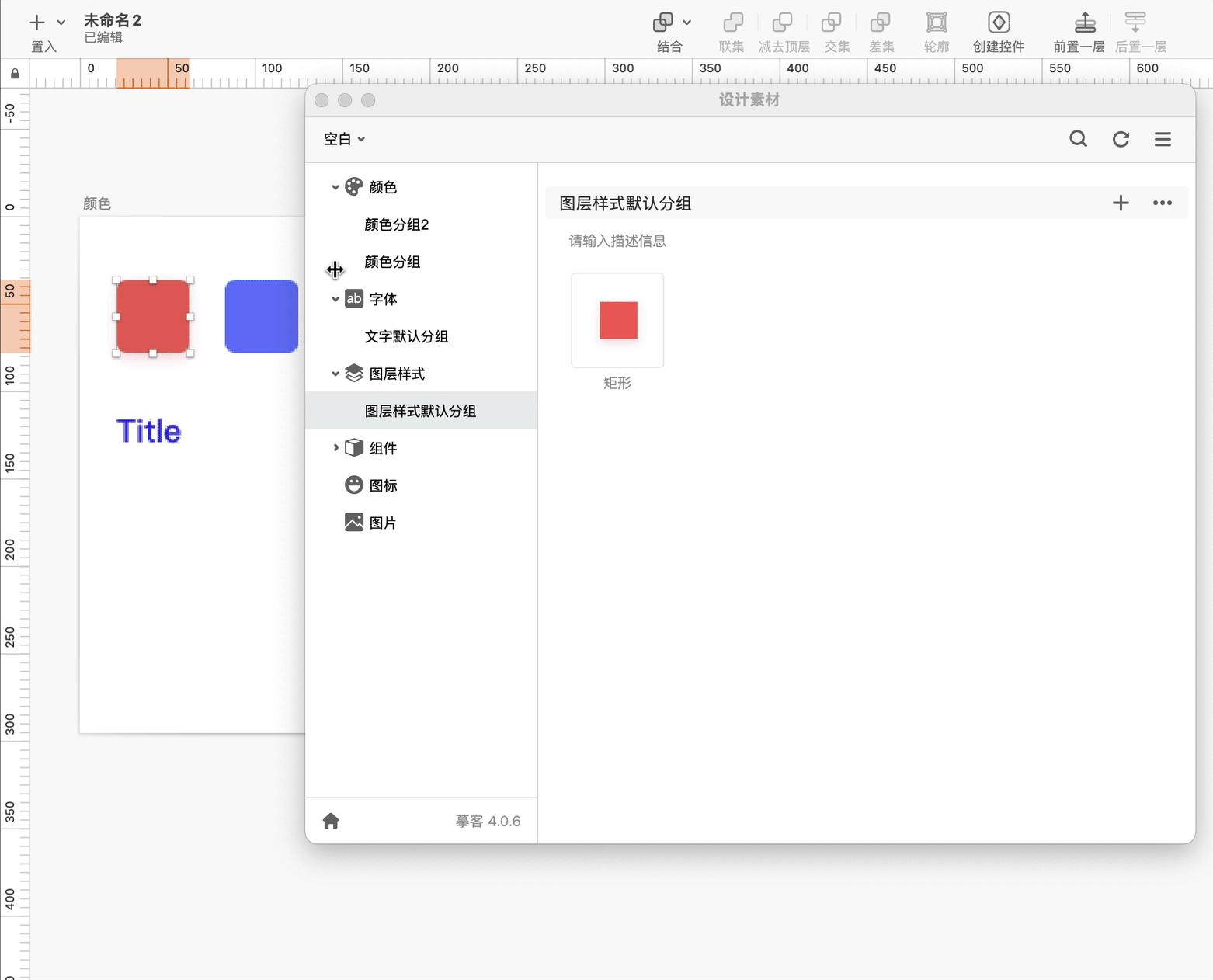
Task: Click the search icon in design assets panel
Action: 1078,139
